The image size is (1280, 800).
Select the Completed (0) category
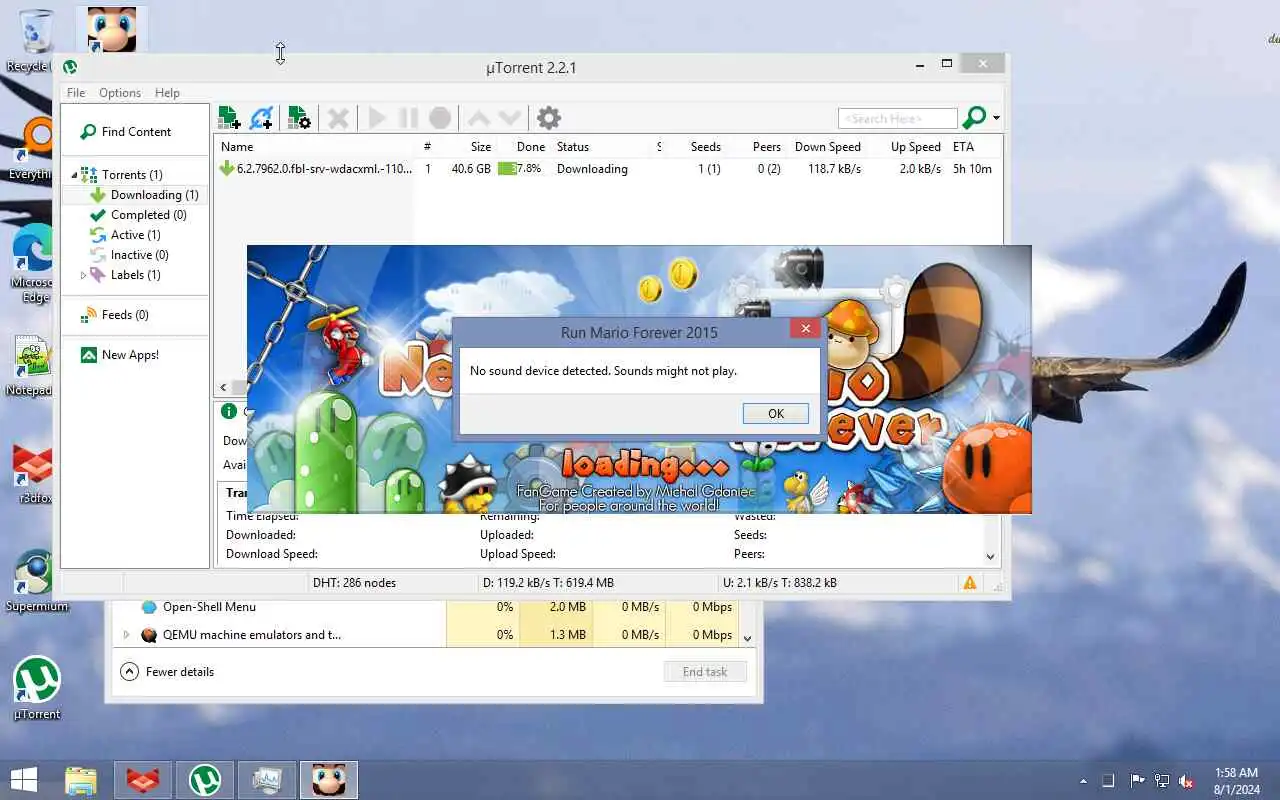(138, 215)
